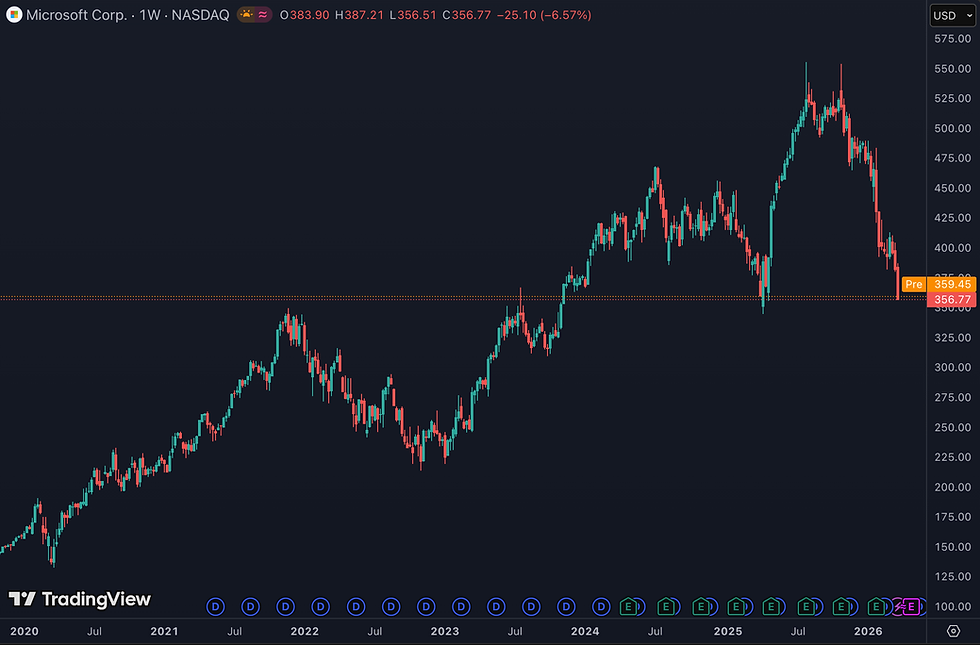The image size is (980, 645).
Task: Click the pre-market sun session icon
Action: (246, 14)
